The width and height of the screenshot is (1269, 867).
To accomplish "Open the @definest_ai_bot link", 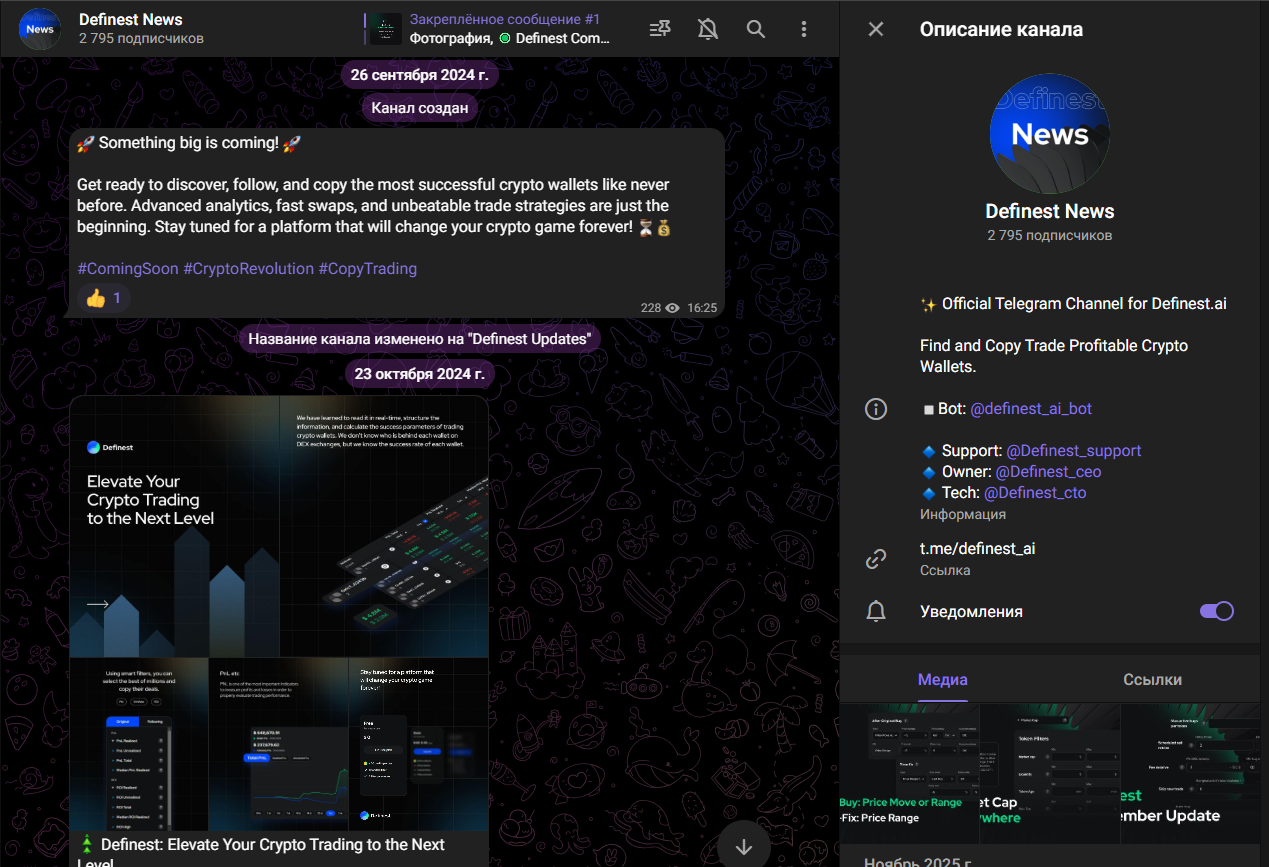I will 1031,409.
